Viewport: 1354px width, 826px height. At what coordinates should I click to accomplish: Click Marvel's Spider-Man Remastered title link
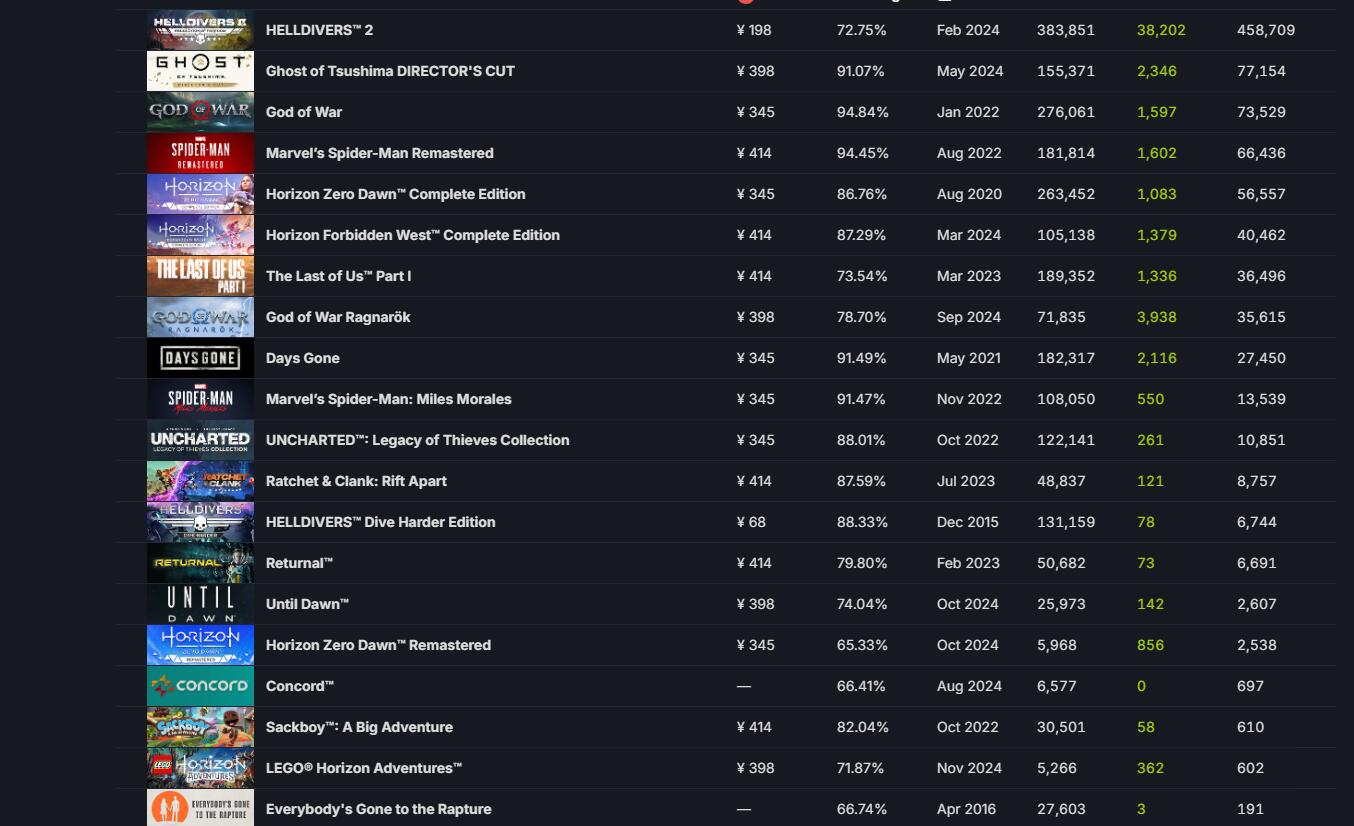pos(379,153)
